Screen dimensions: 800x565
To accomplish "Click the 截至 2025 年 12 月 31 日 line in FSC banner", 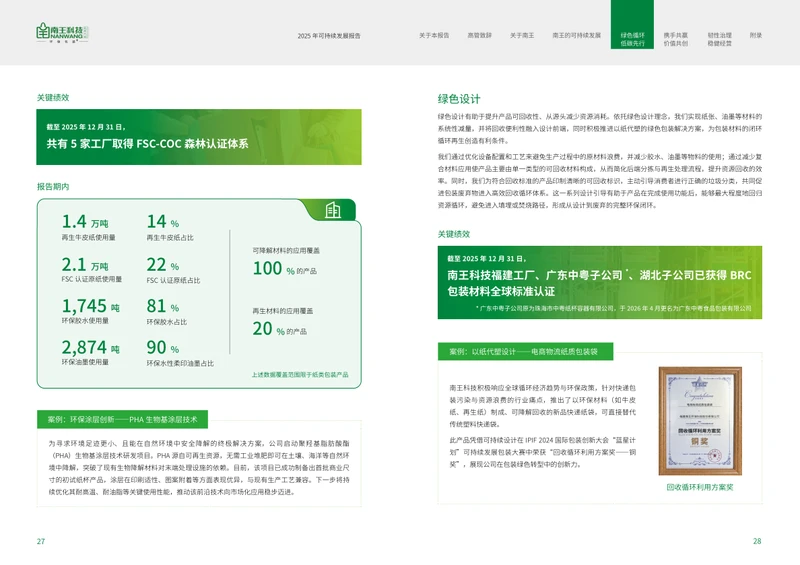I will pyautogui.click(x=86, y=127).
